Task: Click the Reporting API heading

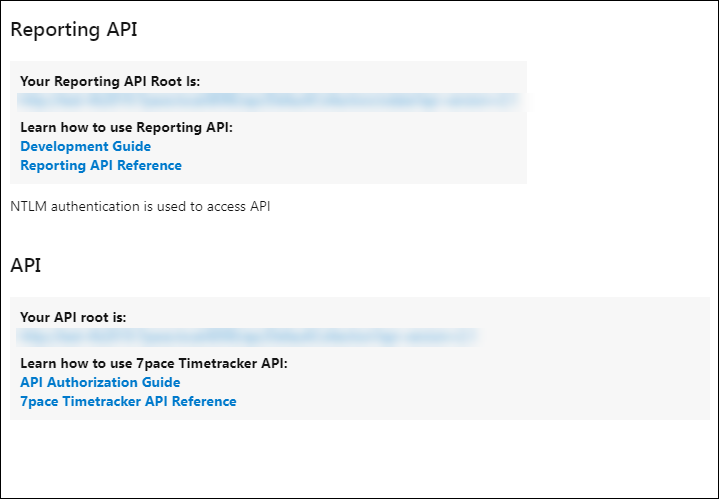Action: 74,29
